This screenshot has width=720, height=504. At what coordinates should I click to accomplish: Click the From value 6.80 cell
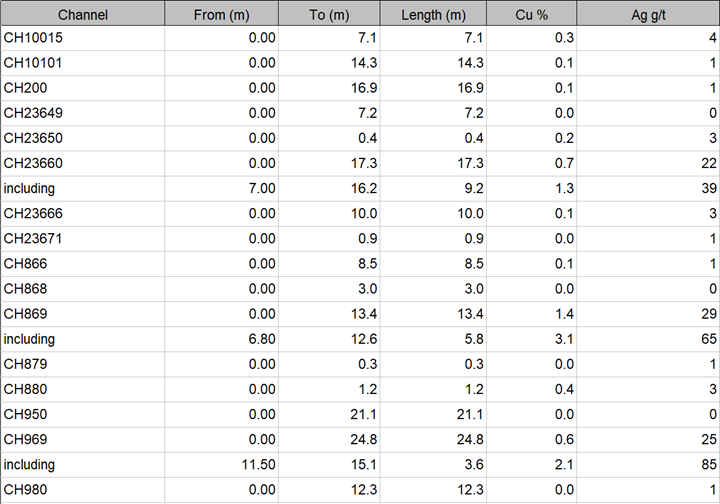pos(222,339)
